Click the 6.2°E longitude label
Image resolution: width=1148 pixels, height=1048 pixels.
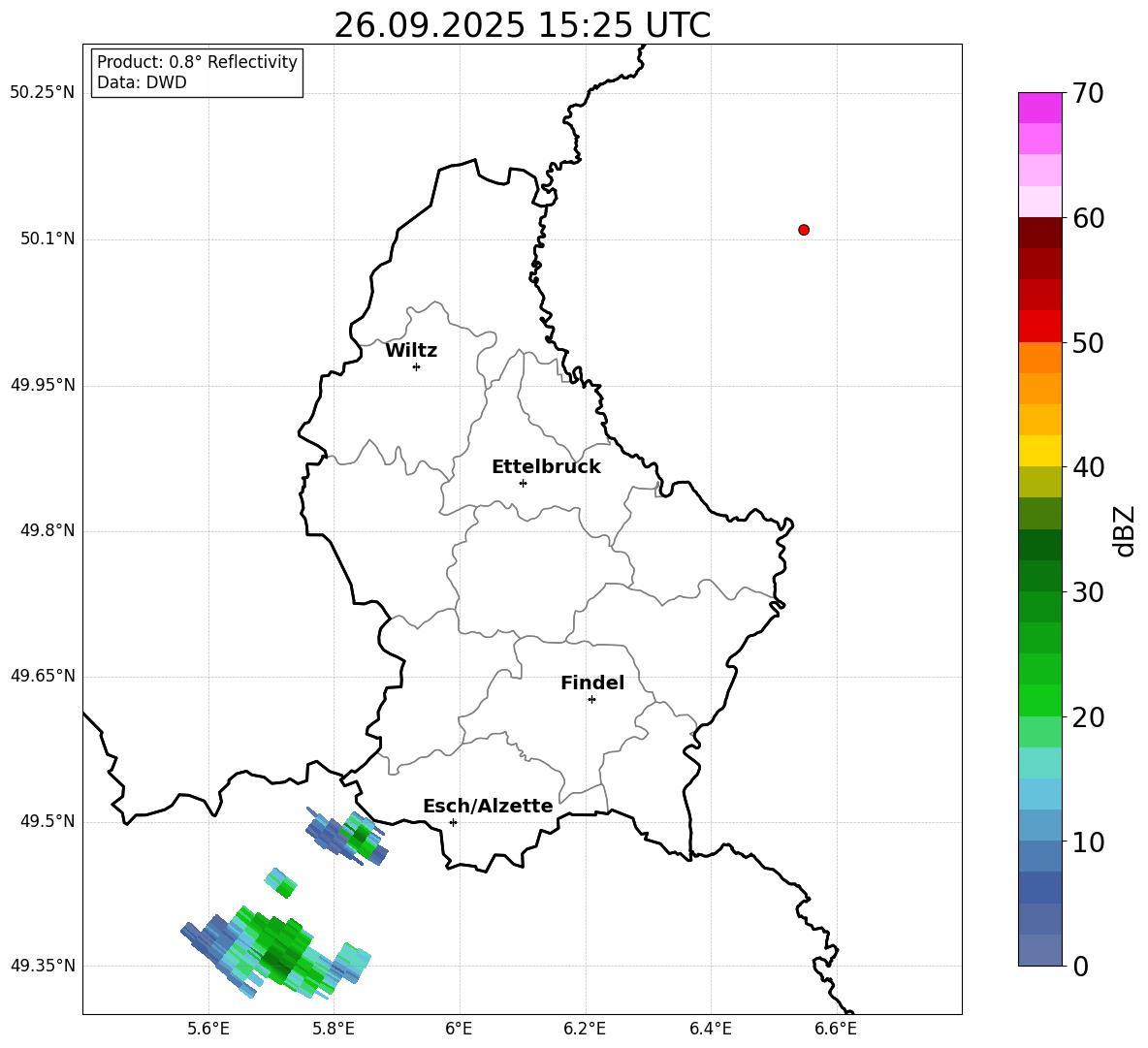click(x=585, y=1029)
